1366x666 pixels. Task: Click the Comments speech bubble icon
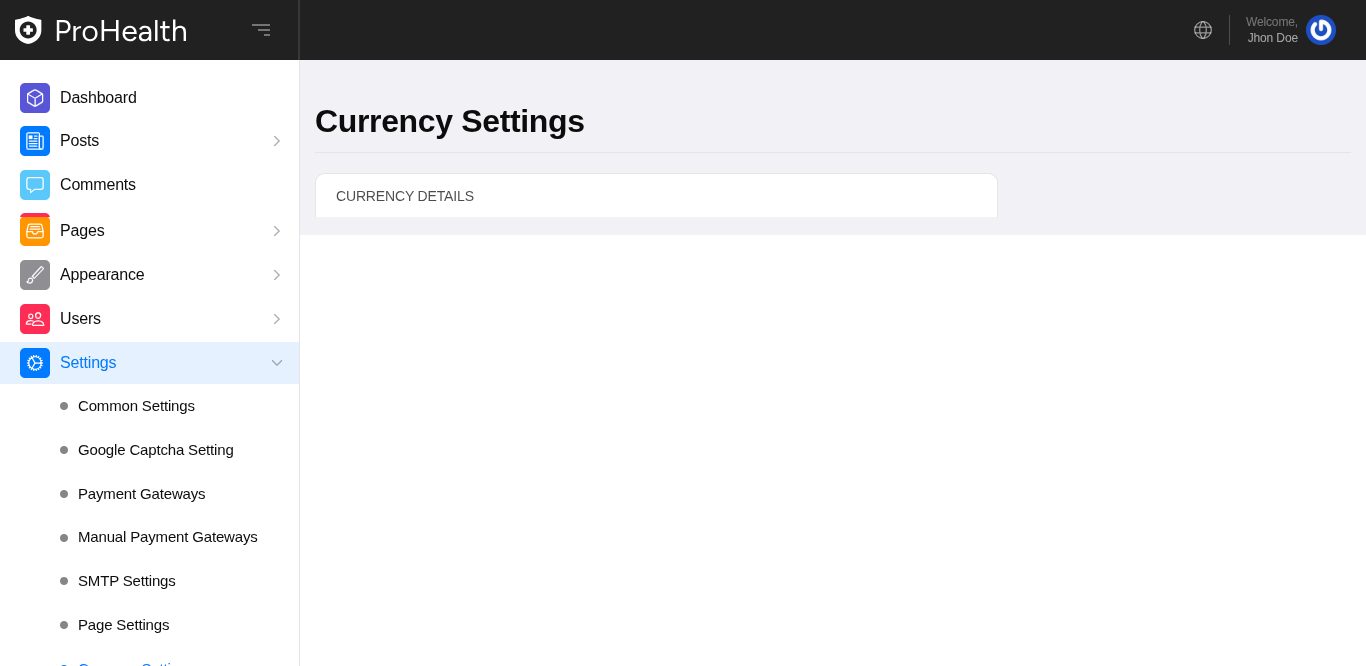click(35, 185)
